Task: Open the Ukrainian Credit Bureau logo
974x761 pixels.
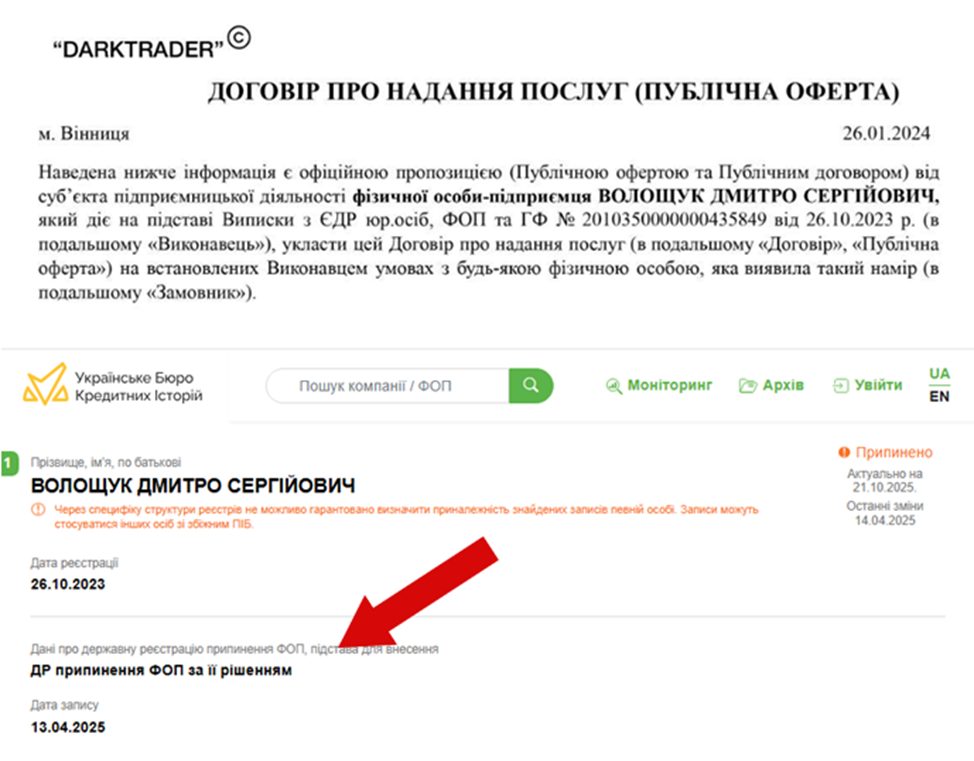Action: click(45, 385)
